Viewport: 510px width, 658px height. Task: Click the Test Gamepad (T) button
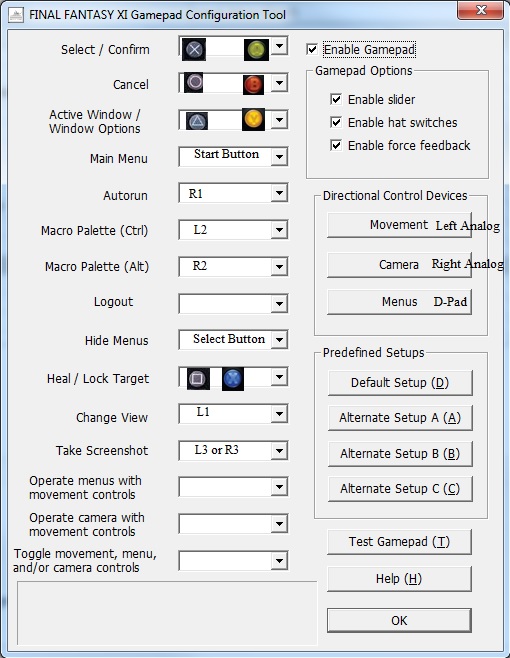pyautogui.click(x=399, y=542)
